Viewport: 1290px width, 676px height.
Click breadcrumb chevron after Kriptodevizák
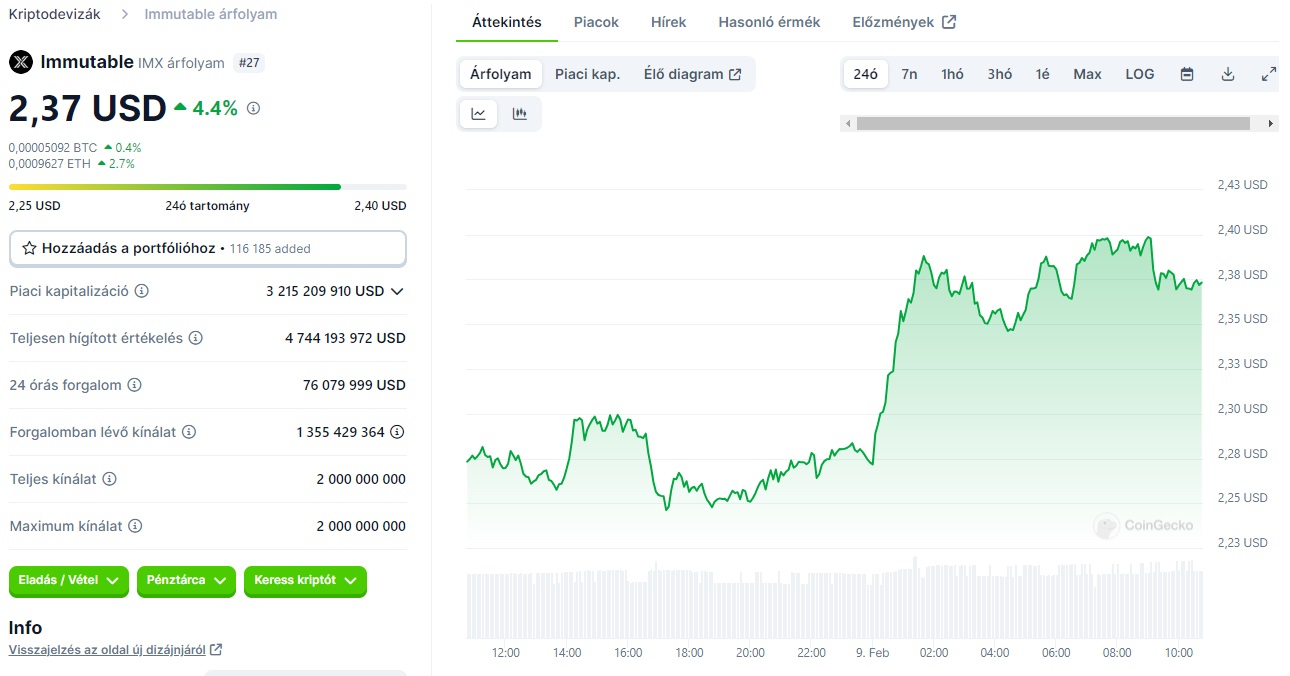pos(125,14)
